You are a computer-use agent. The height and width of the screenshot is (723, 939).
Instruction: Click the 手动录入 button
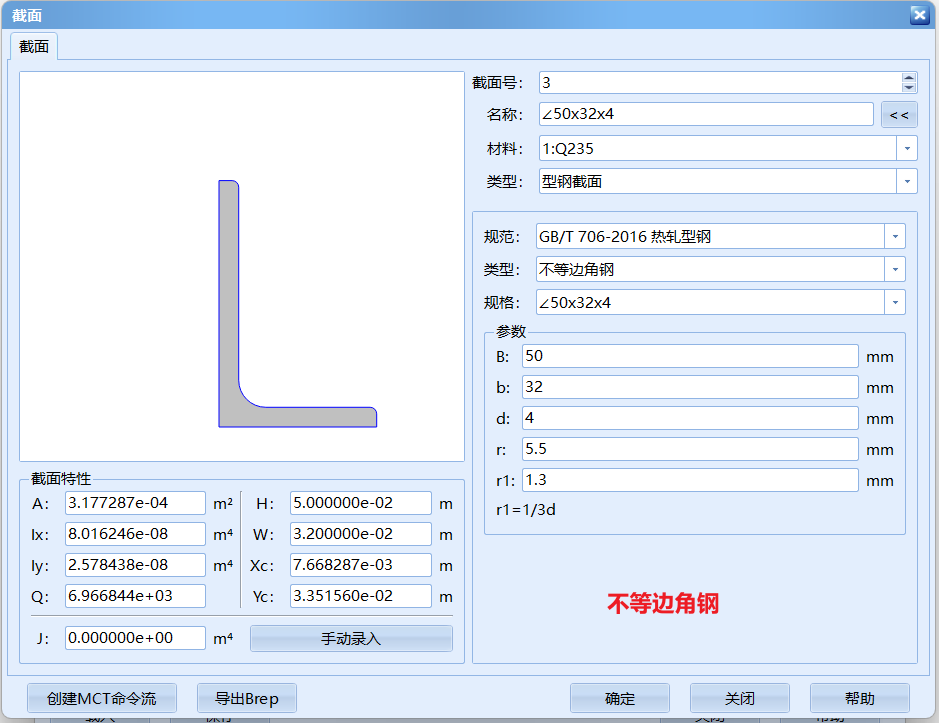tap(350, 638)
